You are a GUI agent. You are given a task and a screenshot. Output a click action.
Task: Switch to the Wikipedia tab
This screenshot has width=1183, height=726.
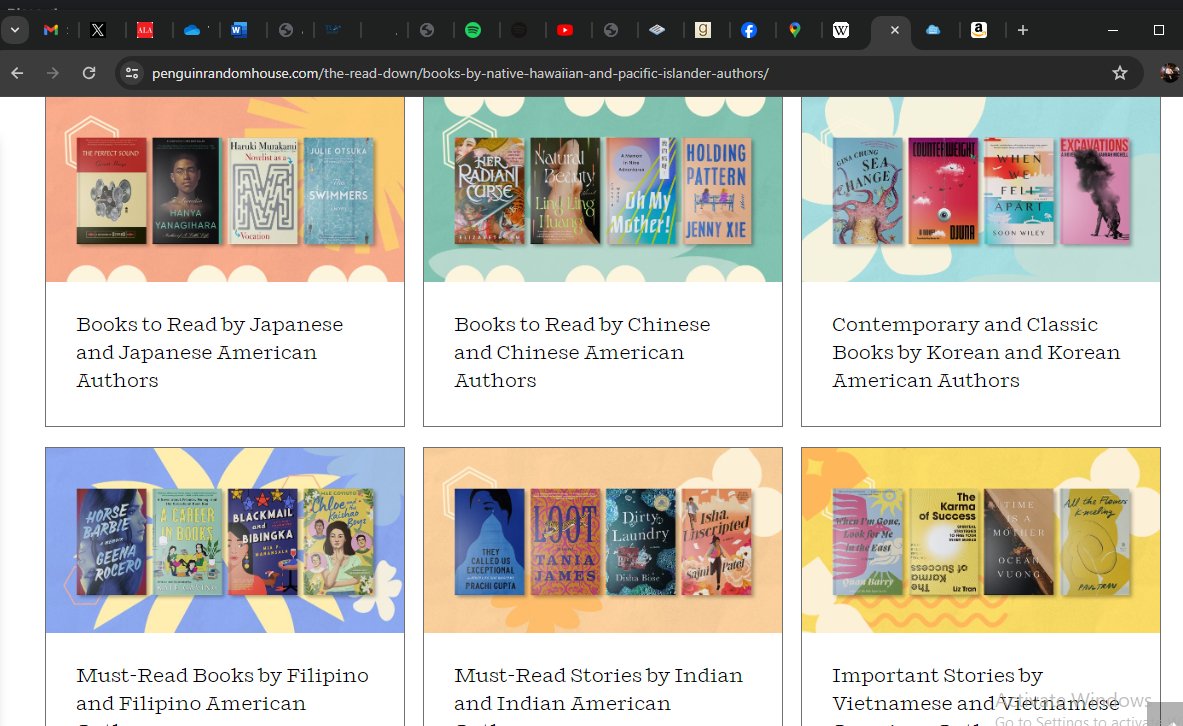(840, 30)
